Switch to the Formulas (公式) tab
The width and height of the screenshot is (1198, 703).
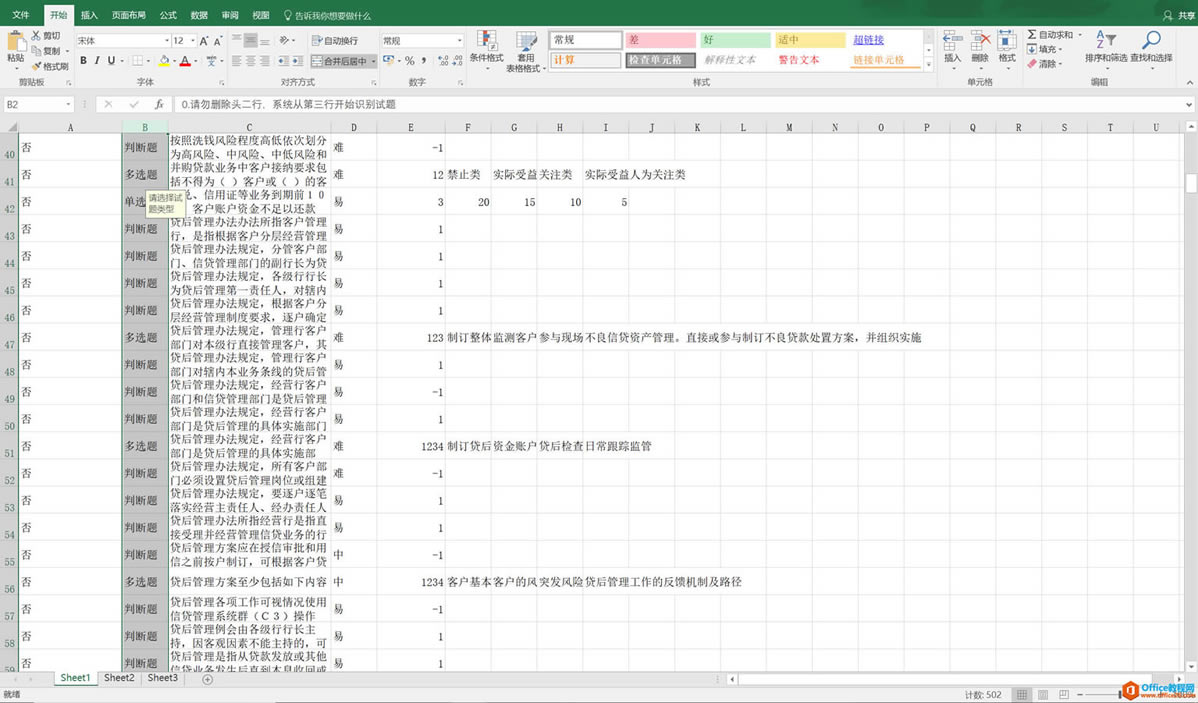click(168, 15)
